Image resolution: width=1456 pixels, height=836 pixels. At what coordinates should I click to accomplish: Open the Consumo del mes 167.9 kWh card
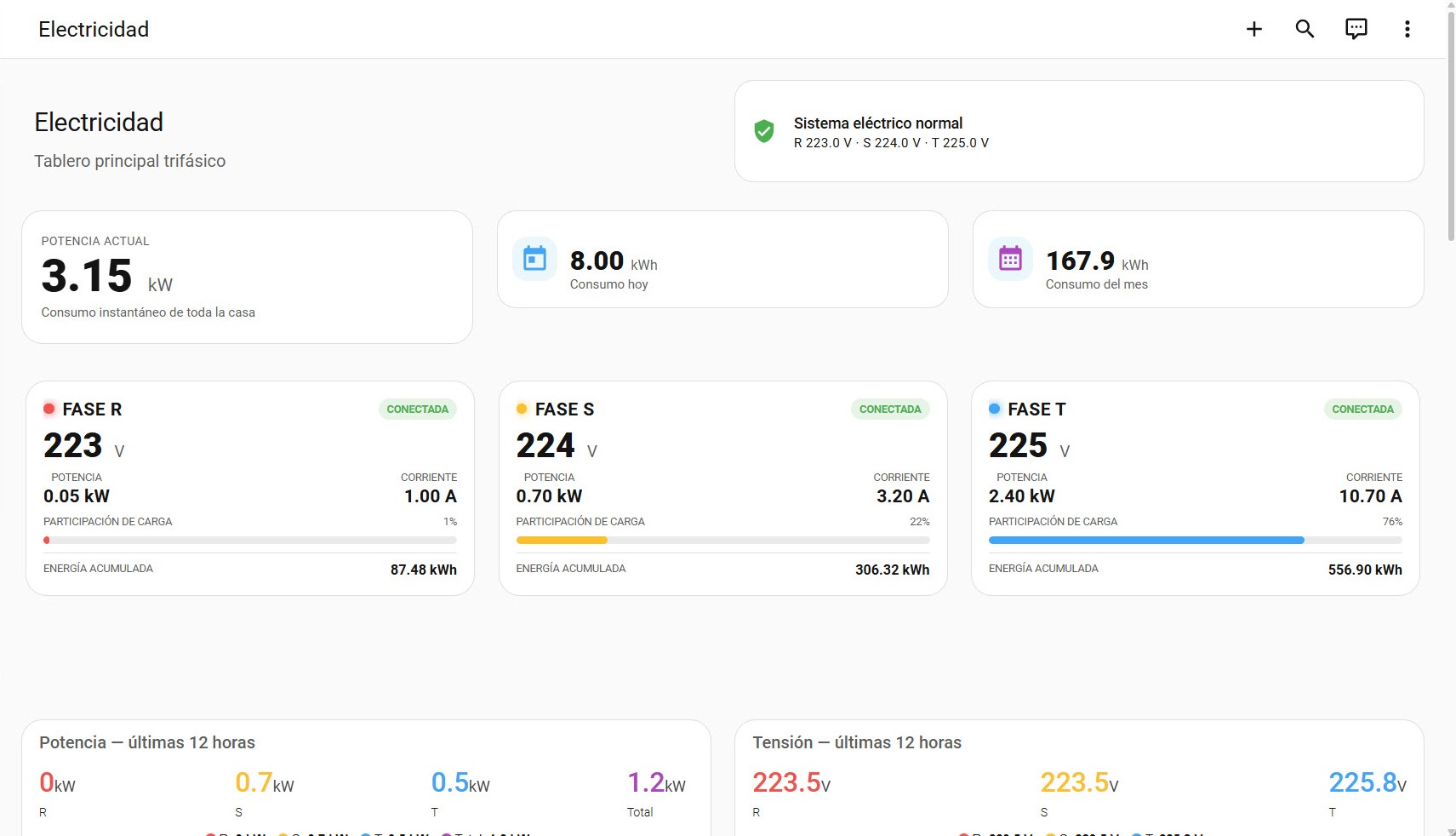pyautogui.click(x=1198, y=259)
